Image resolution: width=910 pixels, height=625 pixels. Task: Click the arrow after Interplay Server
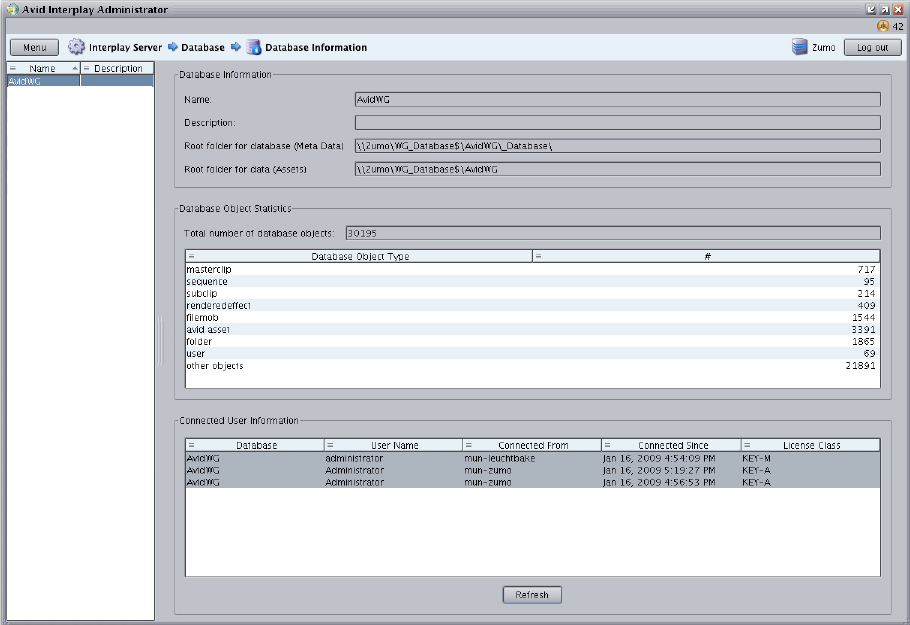(x=173, y=47)
